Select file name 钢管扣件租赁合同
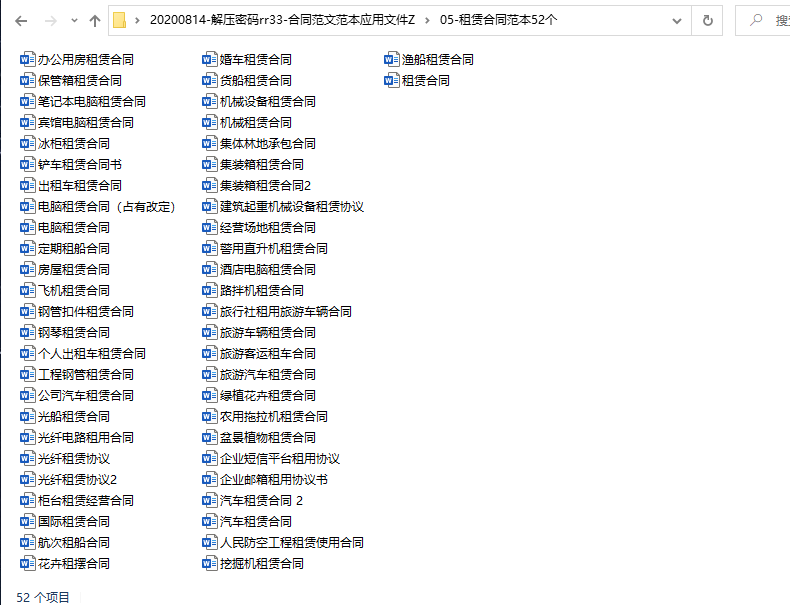This screenshot has width=790, height=605. [x=86, y=312]
